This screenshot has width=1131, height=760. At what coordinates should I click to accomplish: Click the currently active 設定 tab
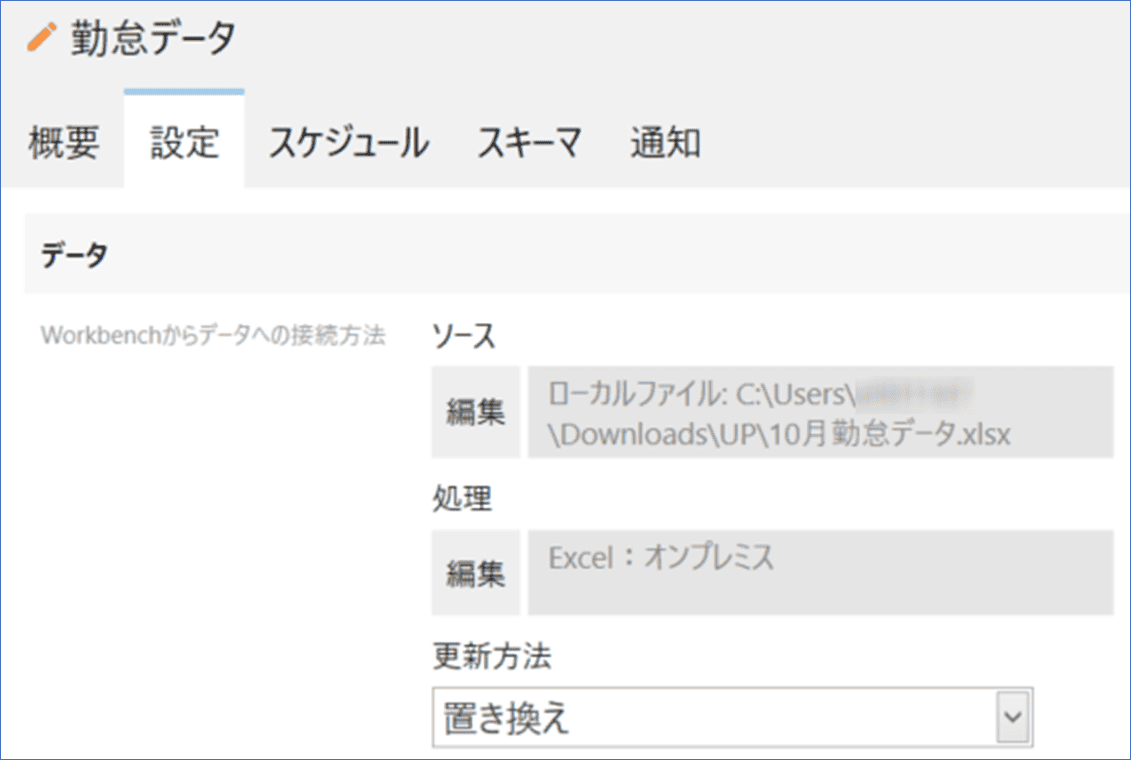[x=183, y=142]
